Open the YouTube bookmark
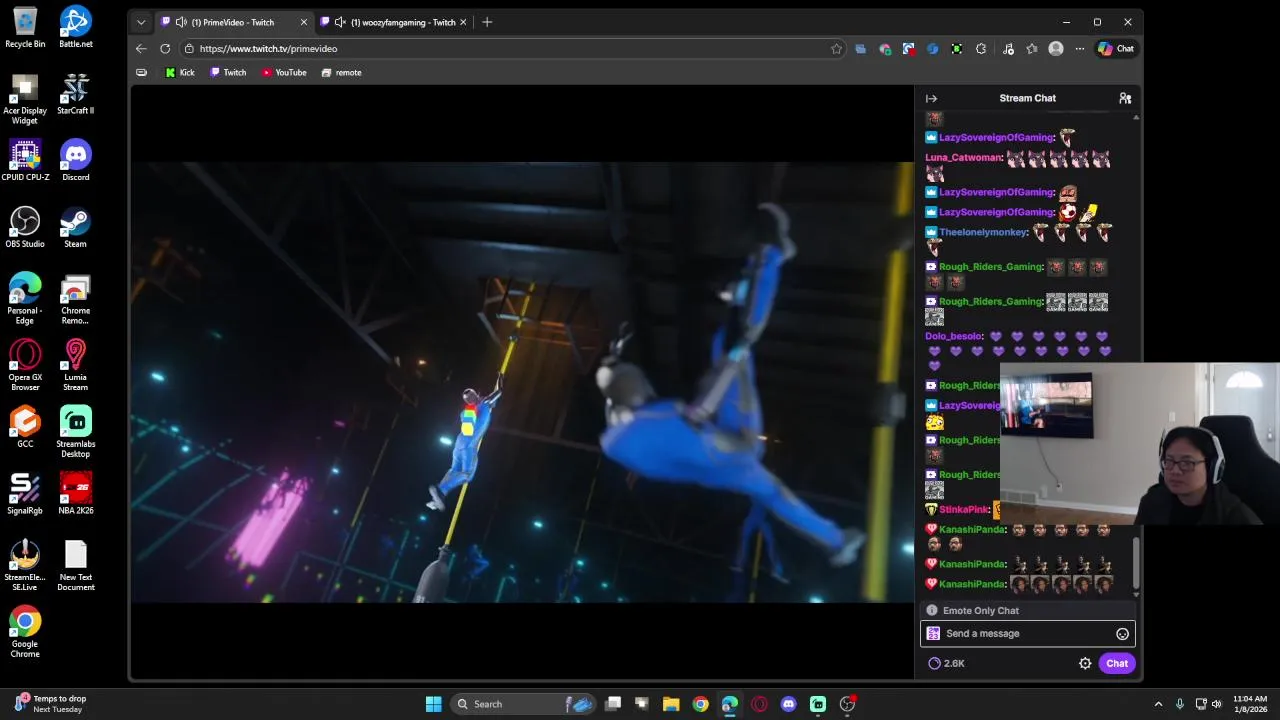Screen dimensions: 1280x720 pos(284,72)
